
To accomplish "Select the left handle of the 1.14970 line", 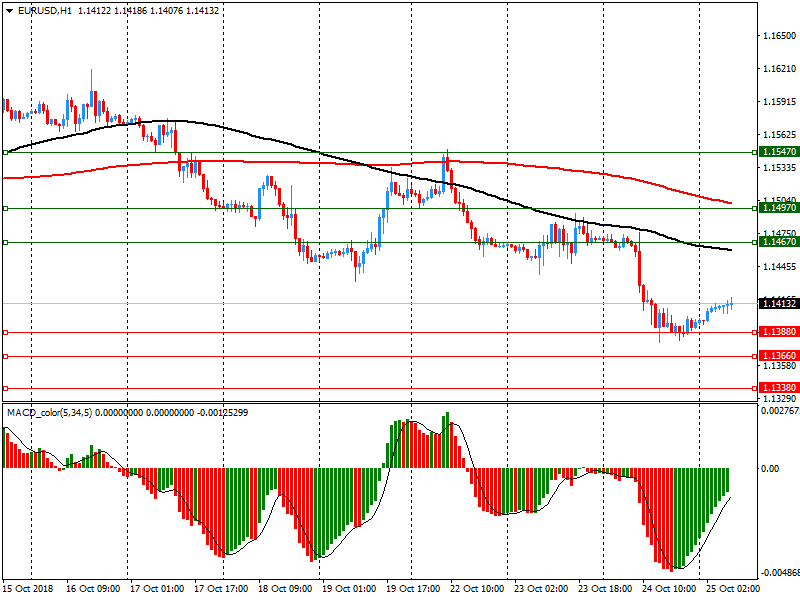I will [6, 208].
